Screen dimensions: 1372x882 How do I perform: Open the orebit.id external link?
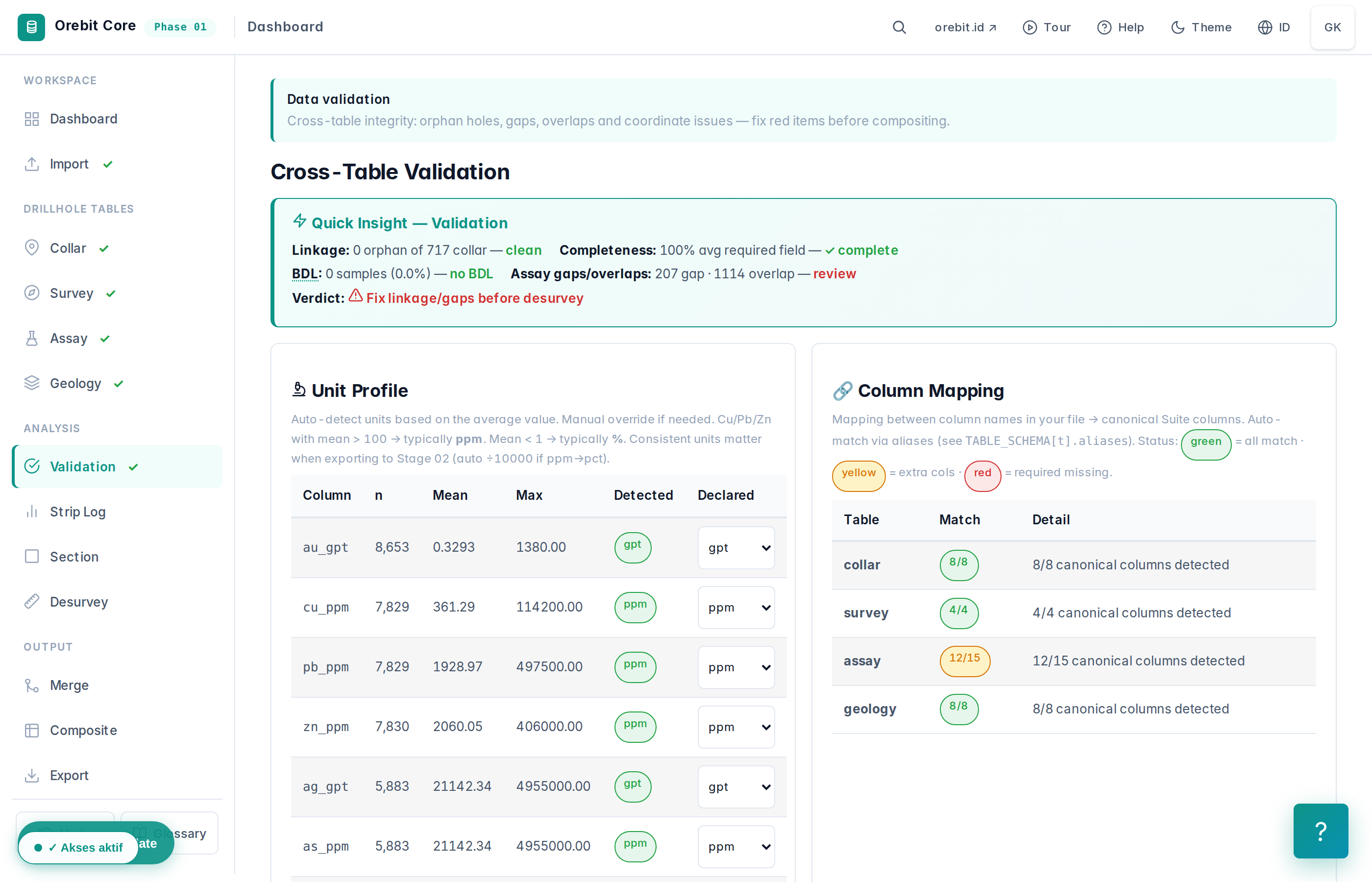[x=965, y=27]
